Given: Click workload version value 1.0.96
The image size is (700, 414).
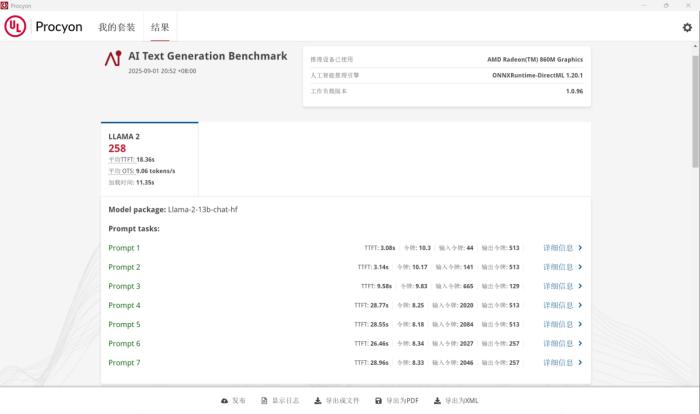Looking at the screenshot, I should pyautogui.click(x=575, y=91).
